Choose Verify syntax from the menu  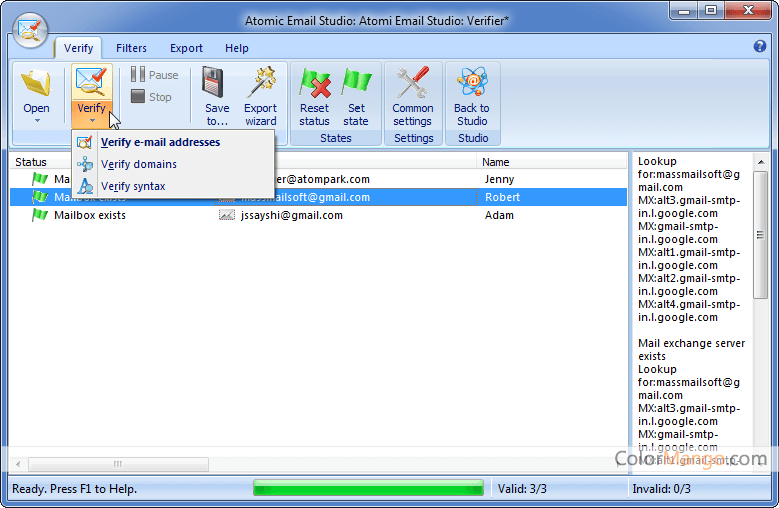tap(133, 186)
